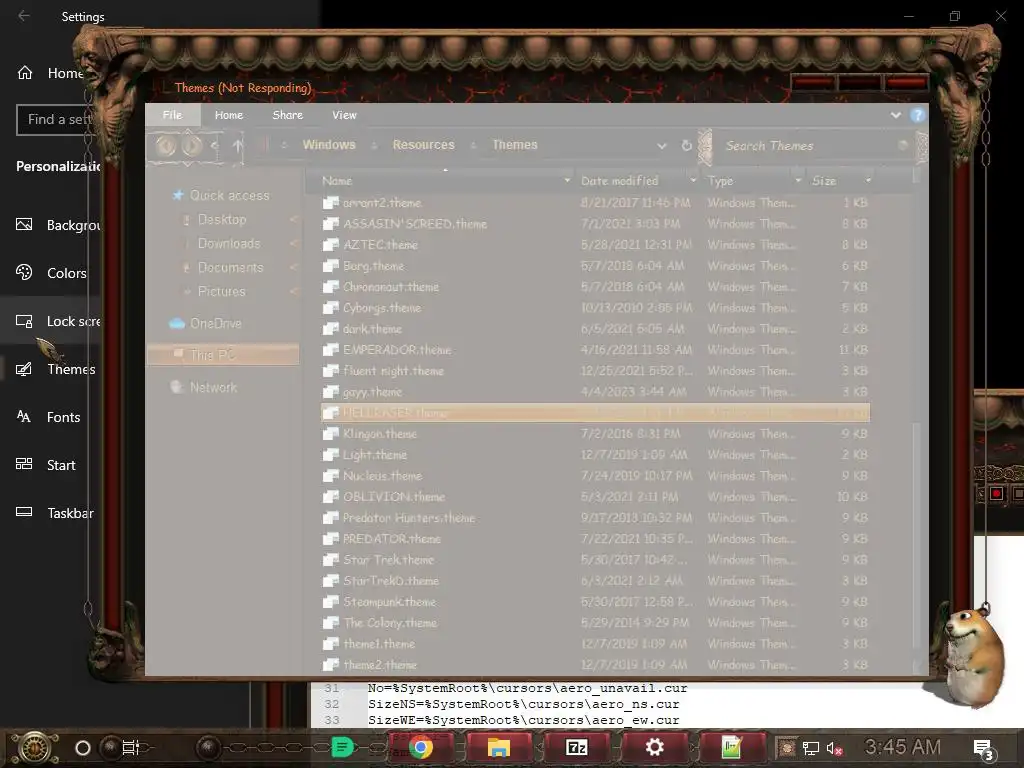Select the dark.theme file
1024x768 pixels.
click(595, 328)
